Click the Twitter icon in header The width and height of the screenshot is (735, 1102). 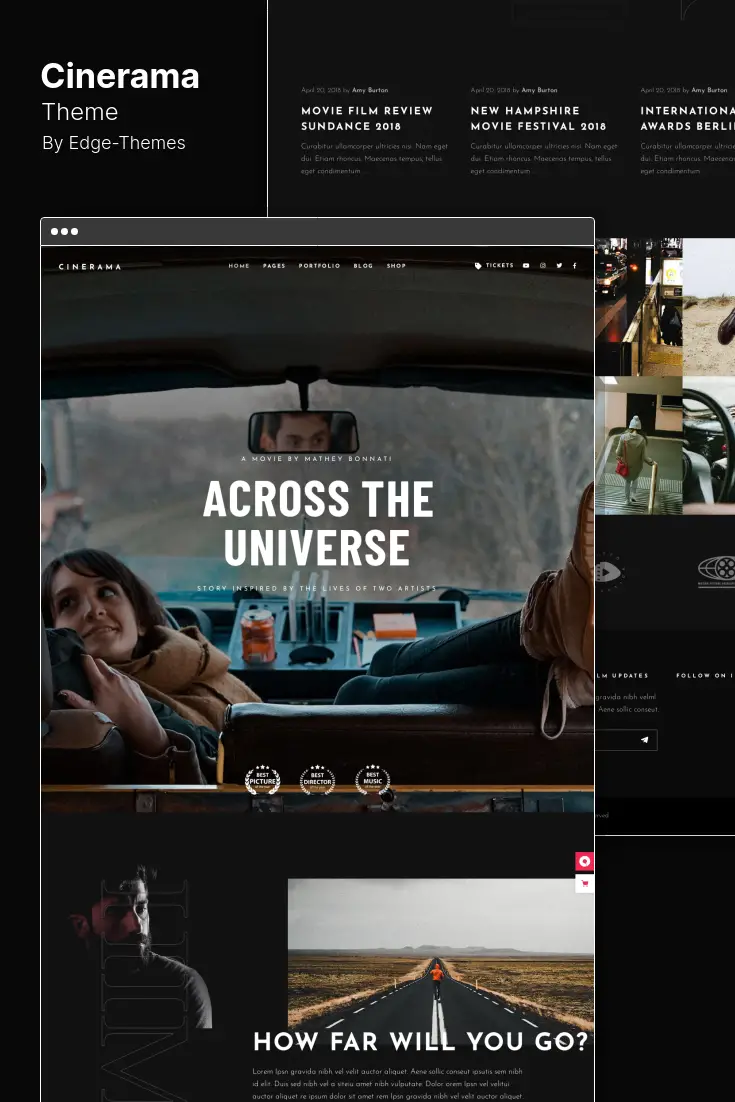(x=559, y=266)
